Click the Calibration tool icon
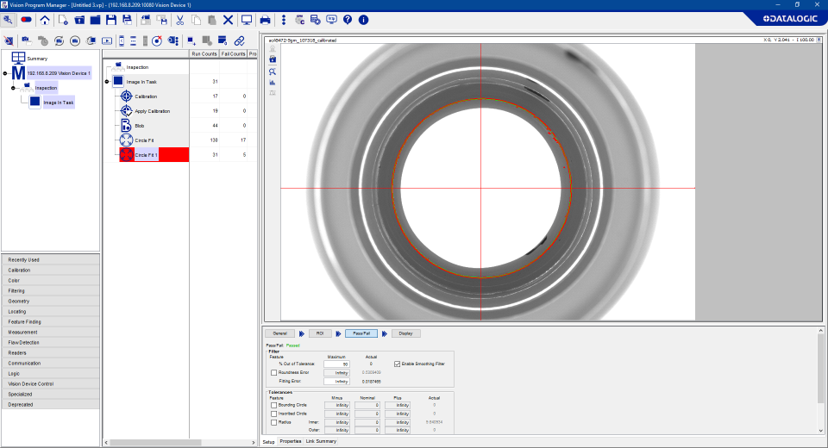The width and height of the screenshot is (828, 448). (126, 96)
